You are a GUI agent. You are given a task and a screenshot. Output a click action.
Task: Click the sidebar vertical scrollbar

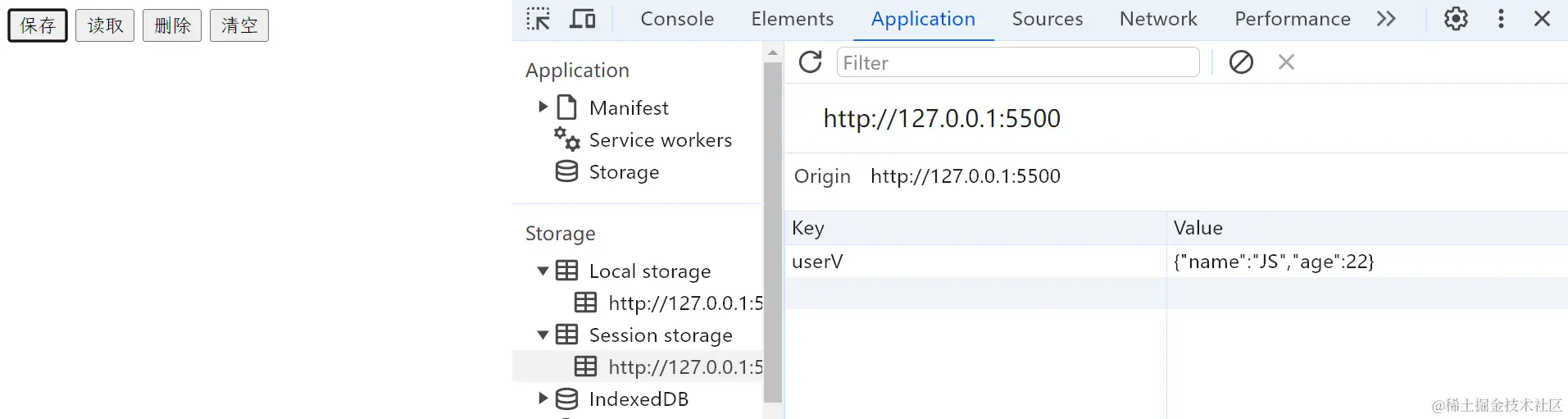pyautogui.click(x=773, y=230)
